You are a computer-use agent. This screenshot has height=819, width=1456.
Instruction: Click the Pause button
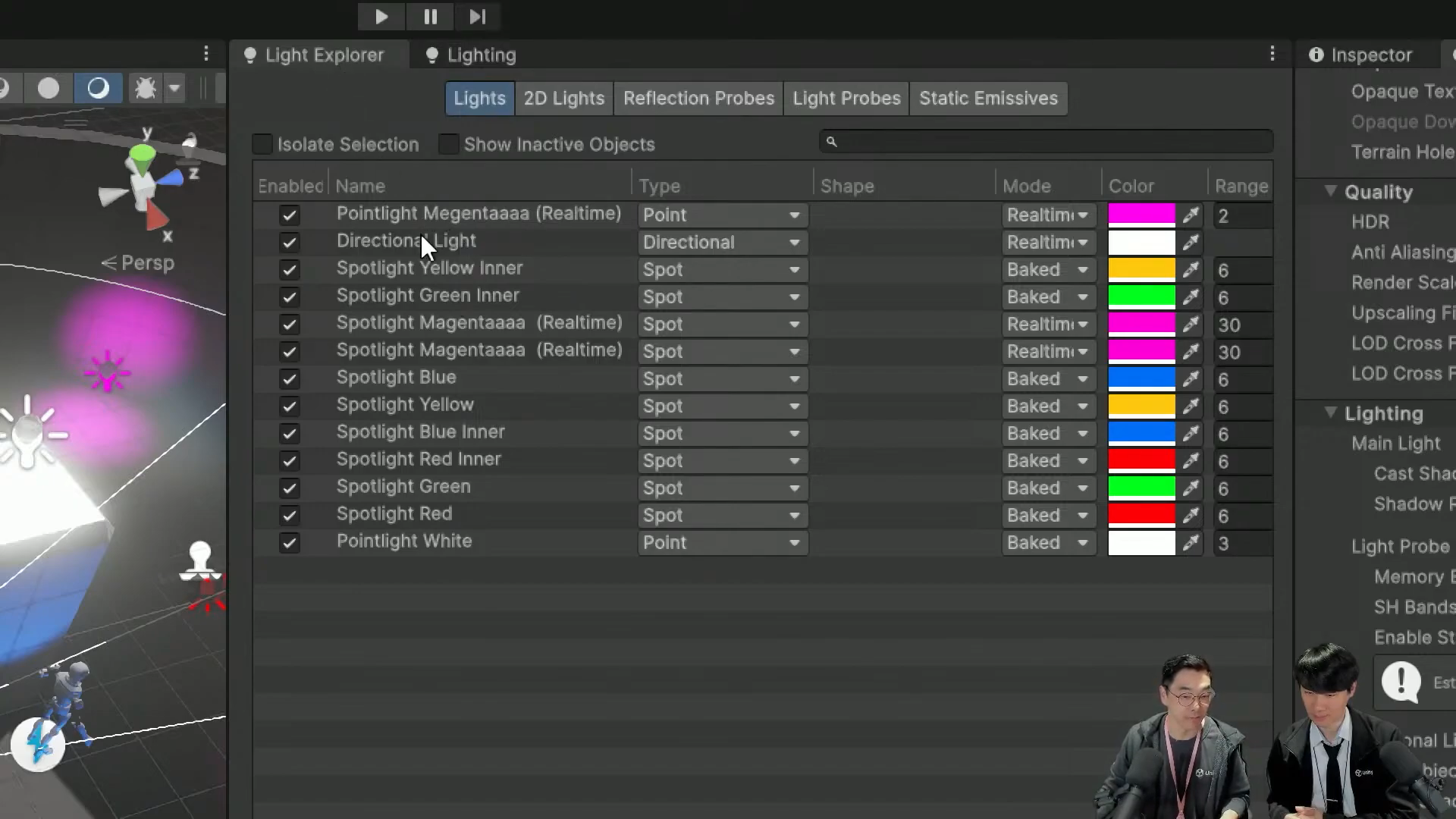pyautogui.click(x=430, y=17)
